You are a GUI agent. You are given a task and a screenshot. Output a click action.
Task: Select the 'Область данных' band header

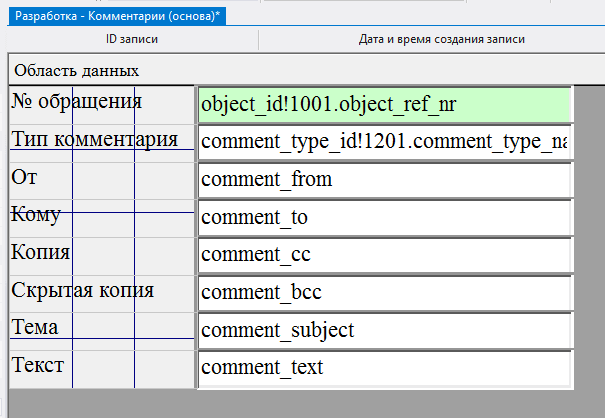[76, 71]
